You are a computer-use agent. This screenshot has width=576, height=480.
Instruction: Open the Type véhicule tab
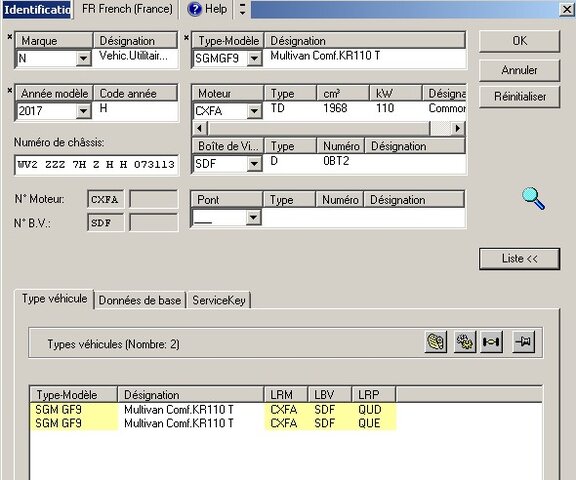54,299
